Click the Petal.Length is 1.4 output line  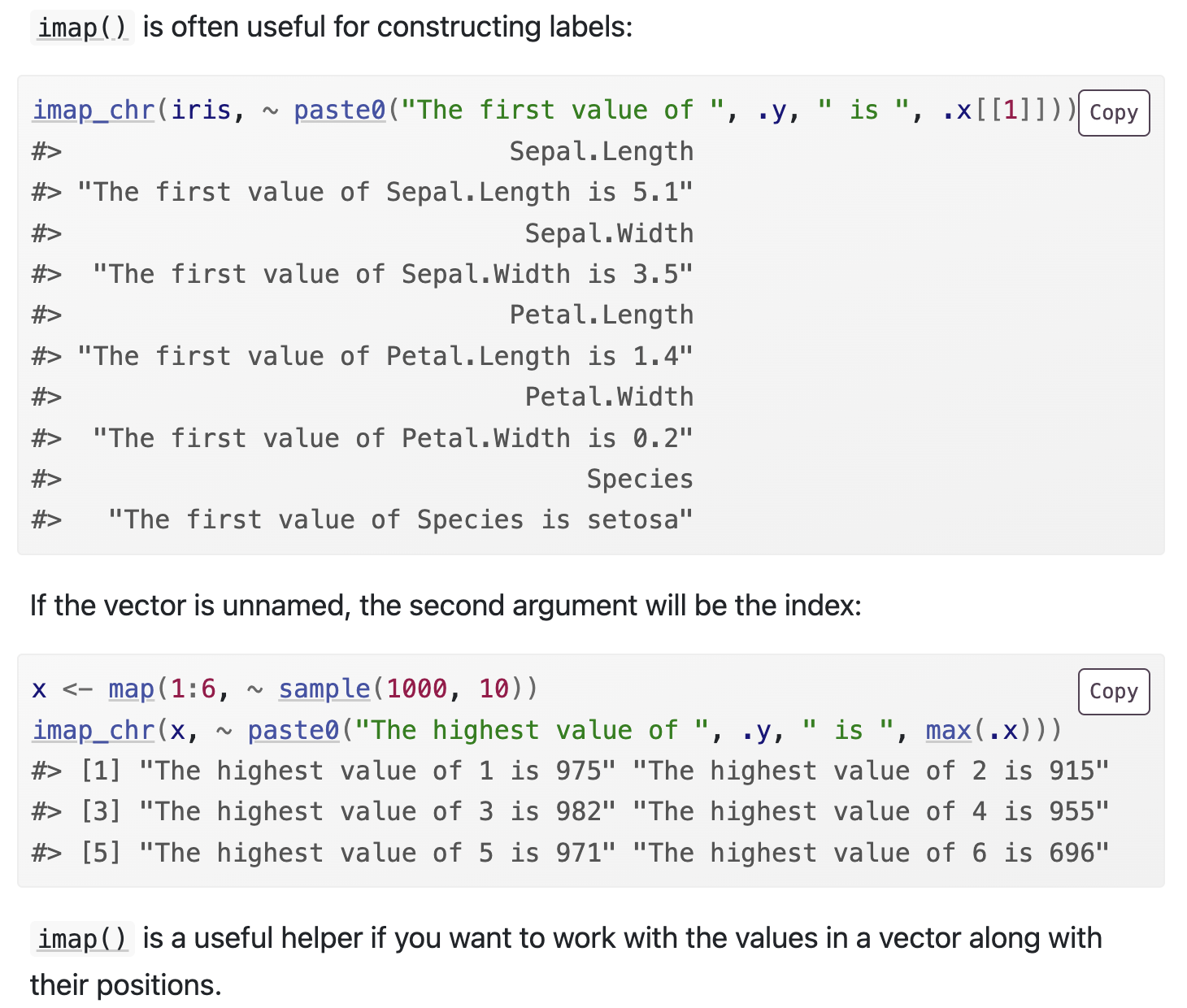click(385, 357)
